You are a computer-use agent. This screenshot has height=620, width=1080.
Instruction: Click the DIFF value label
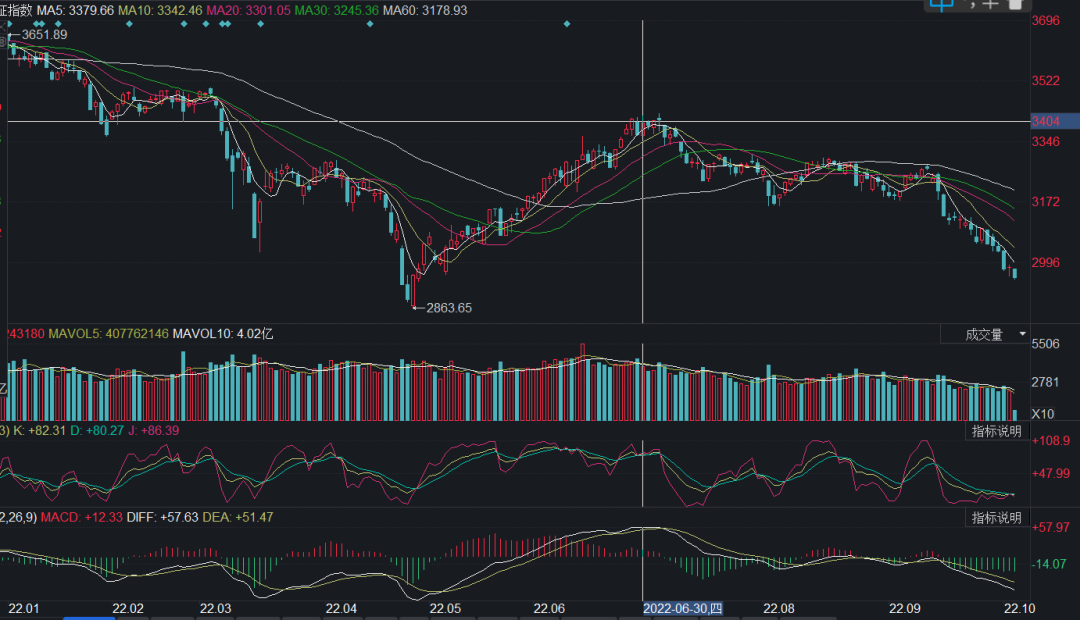(x=162, y=518)
